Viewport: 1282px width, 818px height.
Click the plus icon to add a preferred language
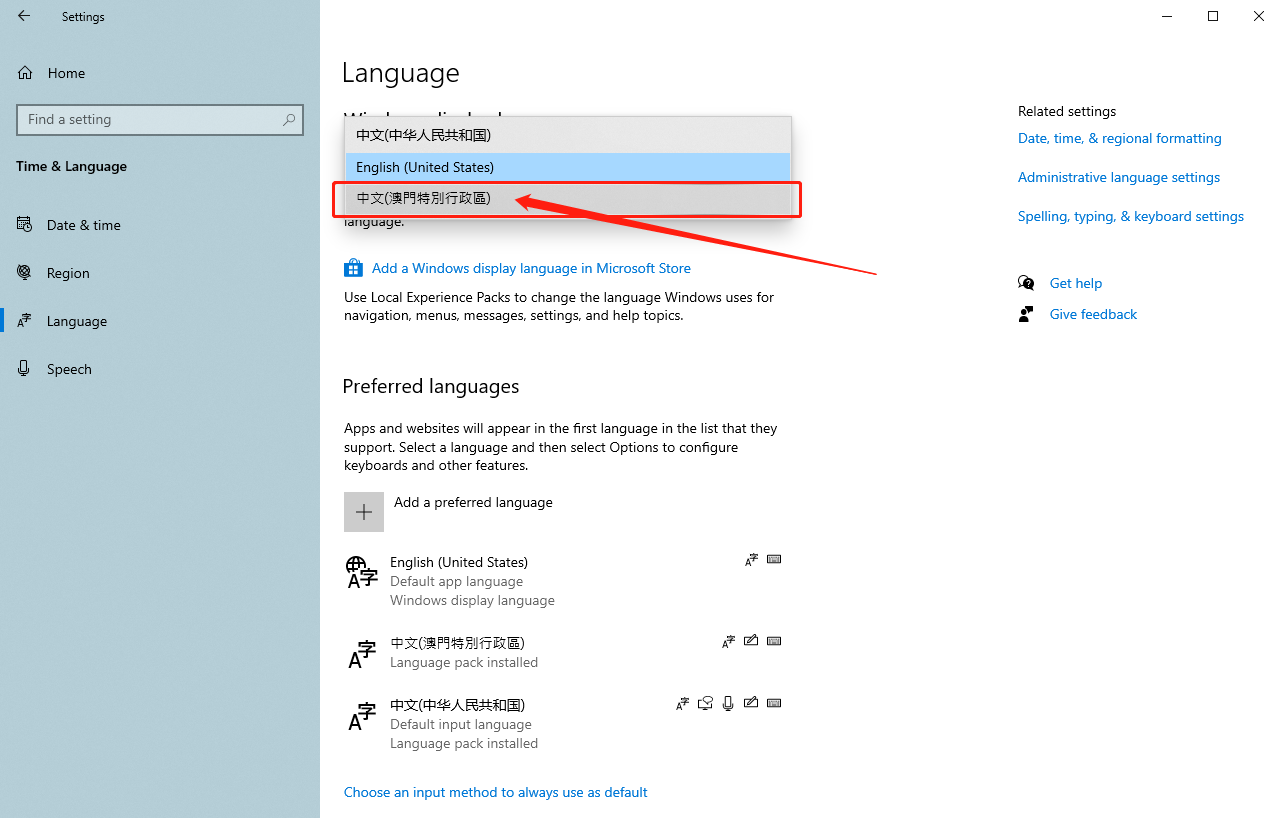pyautogui.click(x=364, y=512)
